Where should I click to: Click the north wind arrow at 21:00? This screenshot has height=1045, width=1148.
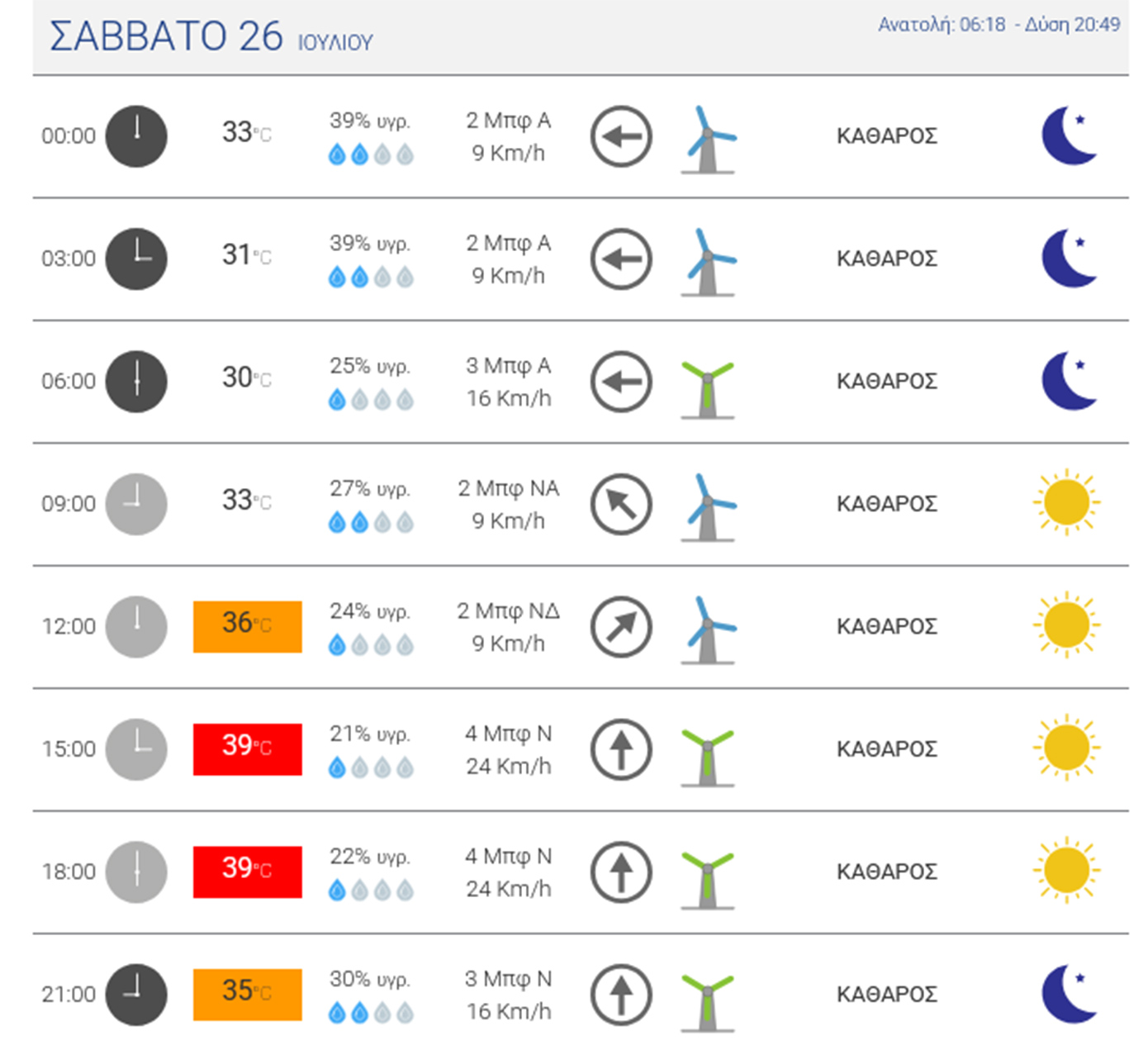click(621, 995)
